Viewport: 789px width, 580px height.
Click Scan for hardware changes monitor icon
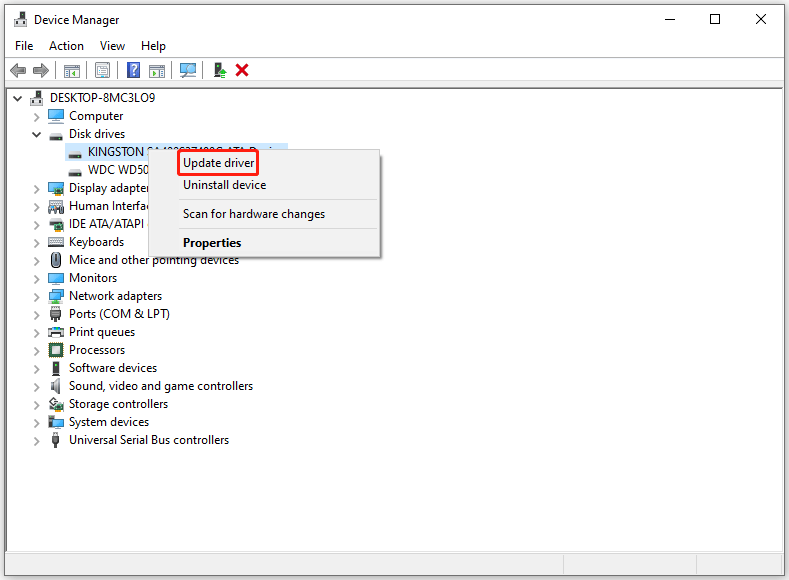188,70
